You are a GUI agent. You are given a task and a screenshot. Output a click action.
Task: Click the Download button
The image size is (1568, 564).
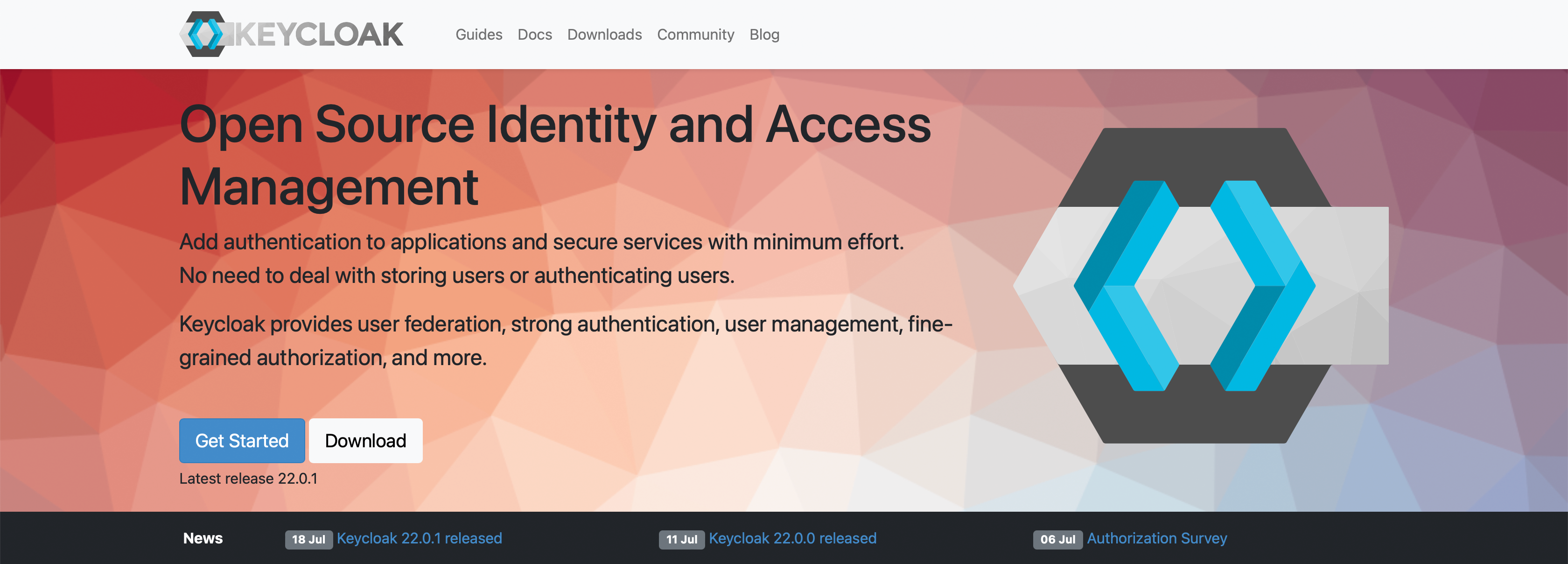point(365,440)
